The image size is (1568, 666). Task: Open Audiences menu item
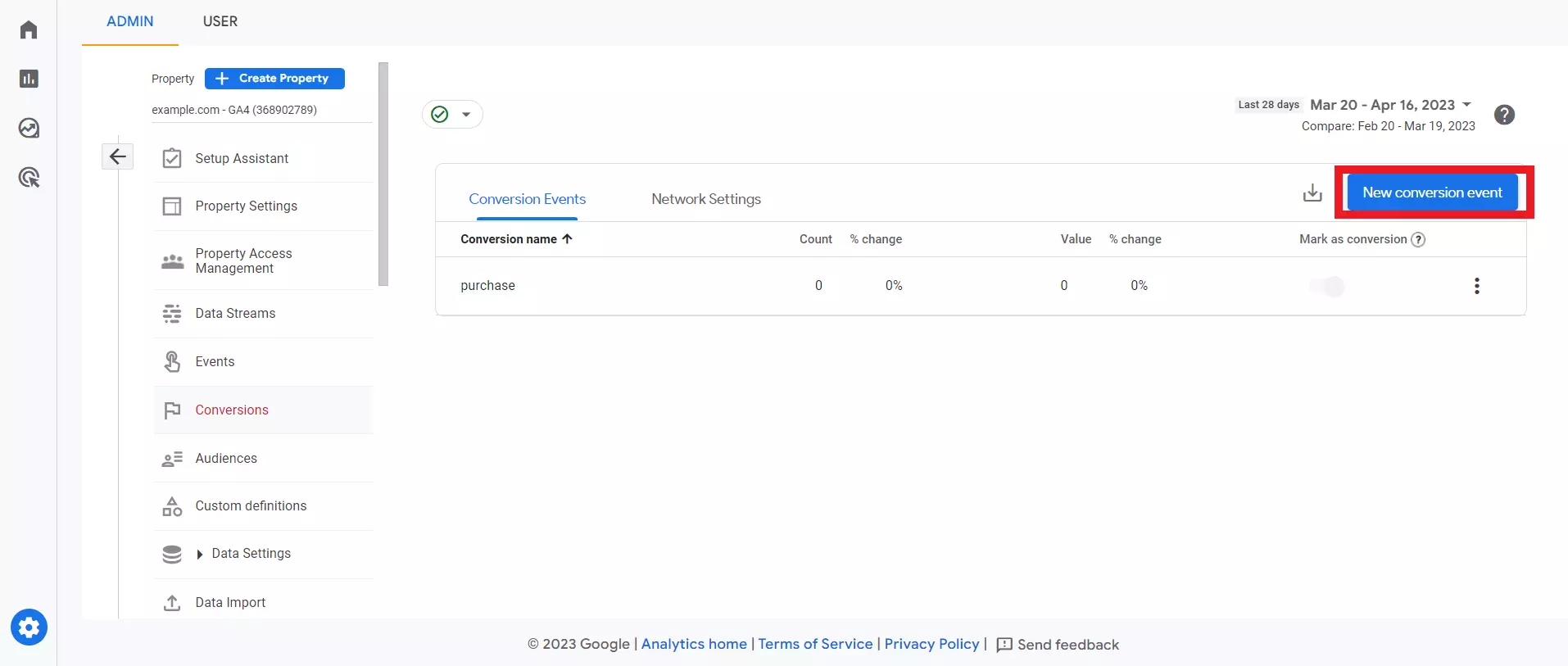click(x=263, y=458)
